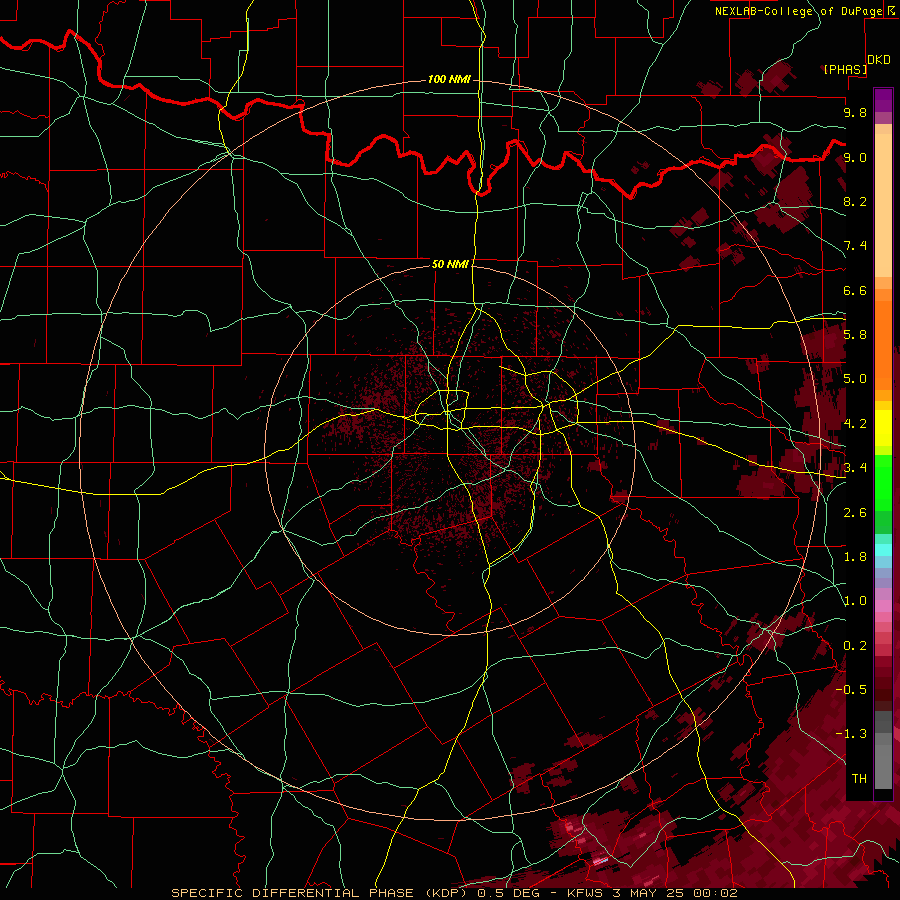Screen dimensions: 900x900
Task: Click the -1.3 scale value
Action: [x=851, y=734]
